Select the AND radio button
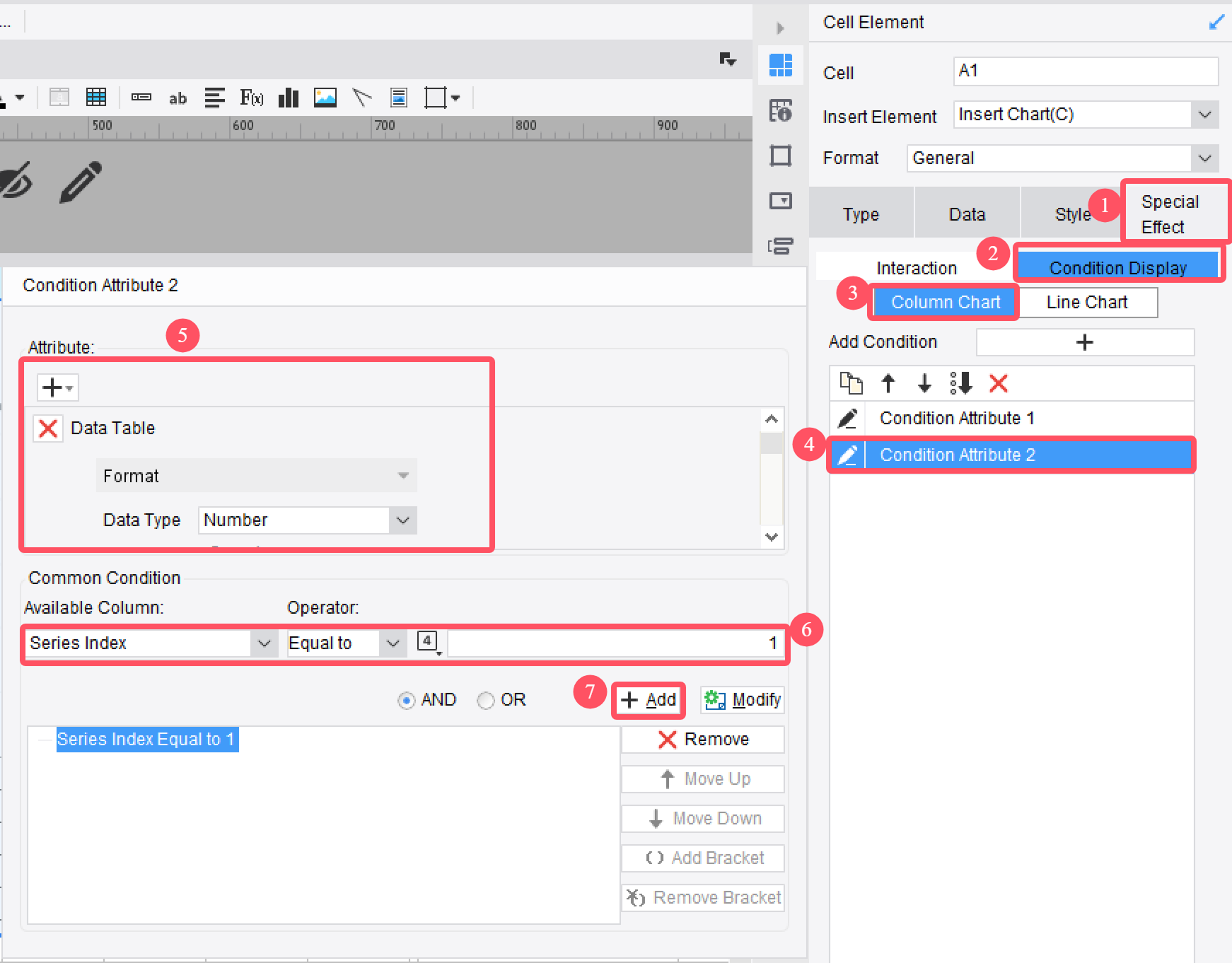1232x963 pixels. [x=406, y=701]
